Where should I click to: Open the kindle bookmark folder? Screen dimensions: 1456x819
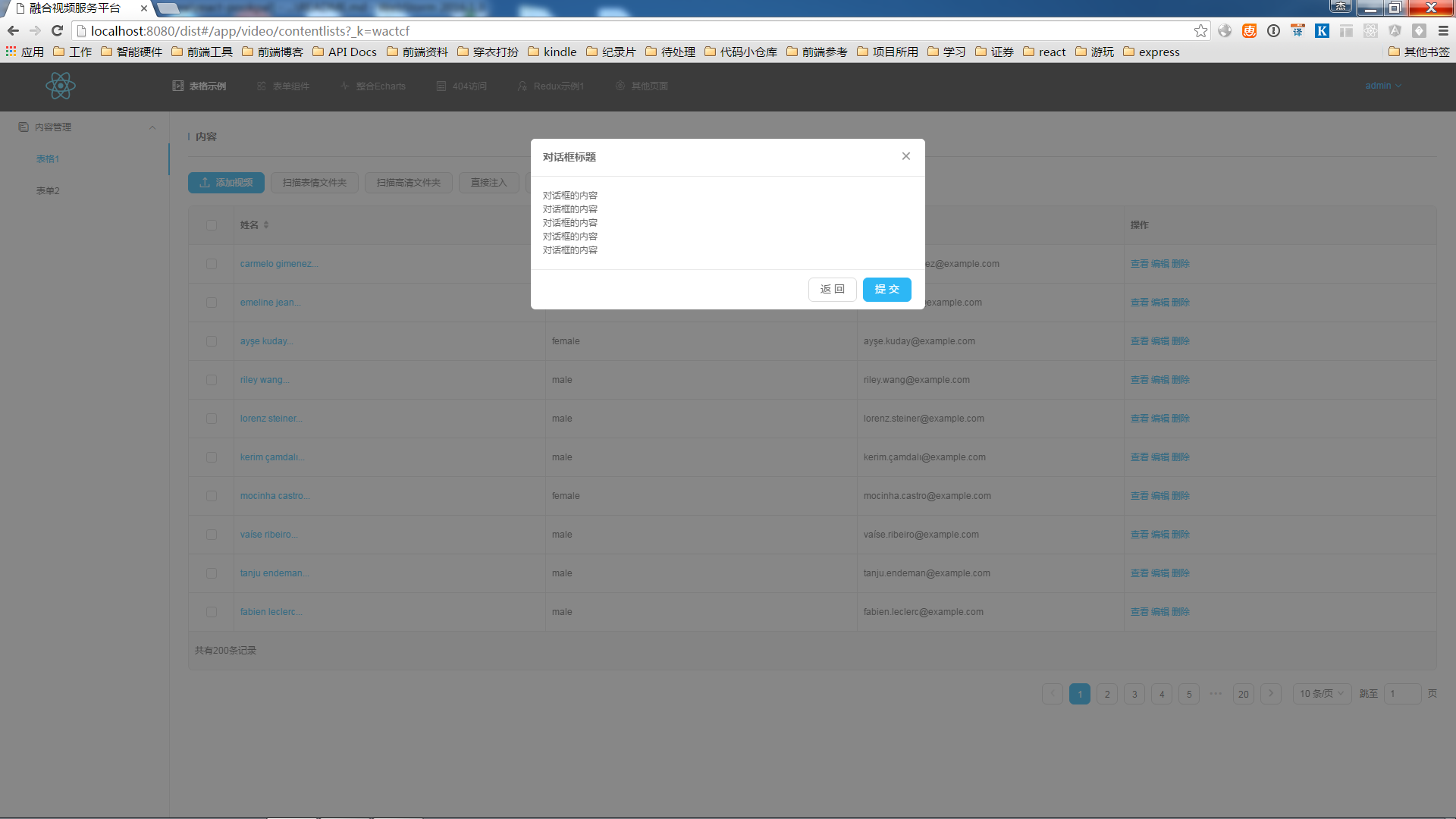(x=552, y=52)
